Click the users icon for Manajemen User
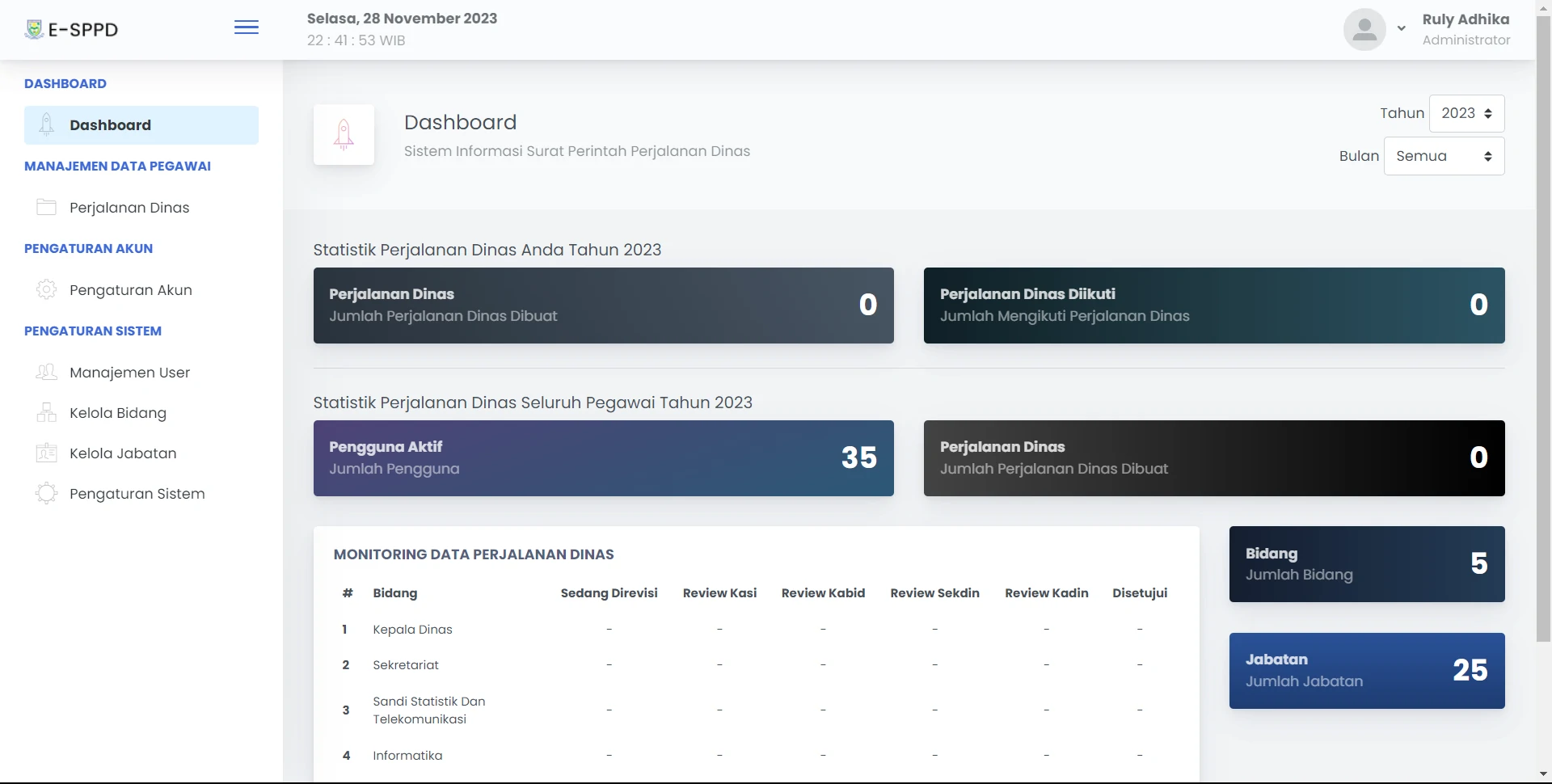1552x784 pixels. pos(47,373)
